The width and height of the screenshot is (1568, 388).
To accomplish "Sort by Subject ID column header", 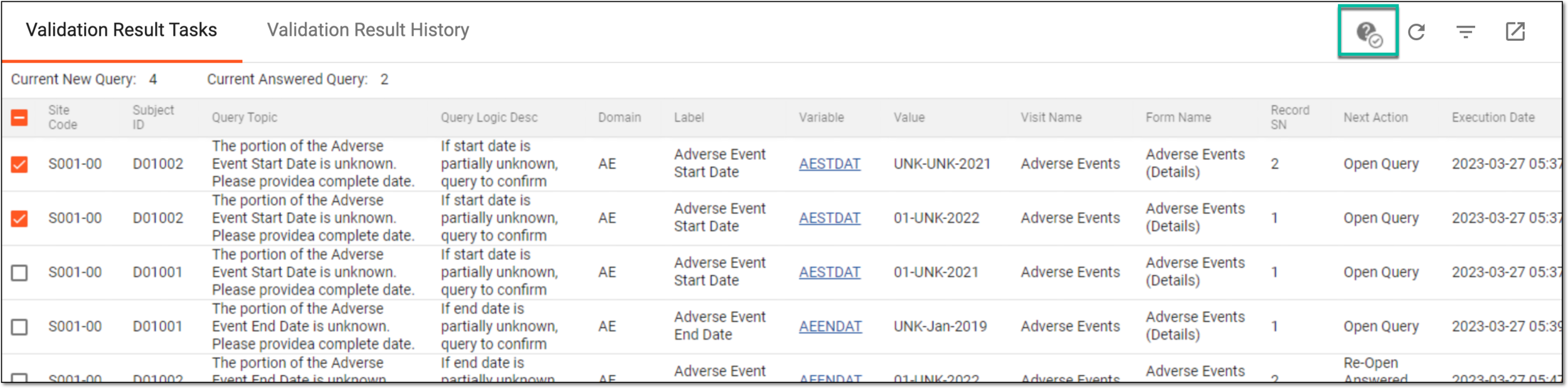I will pos(153,117).
